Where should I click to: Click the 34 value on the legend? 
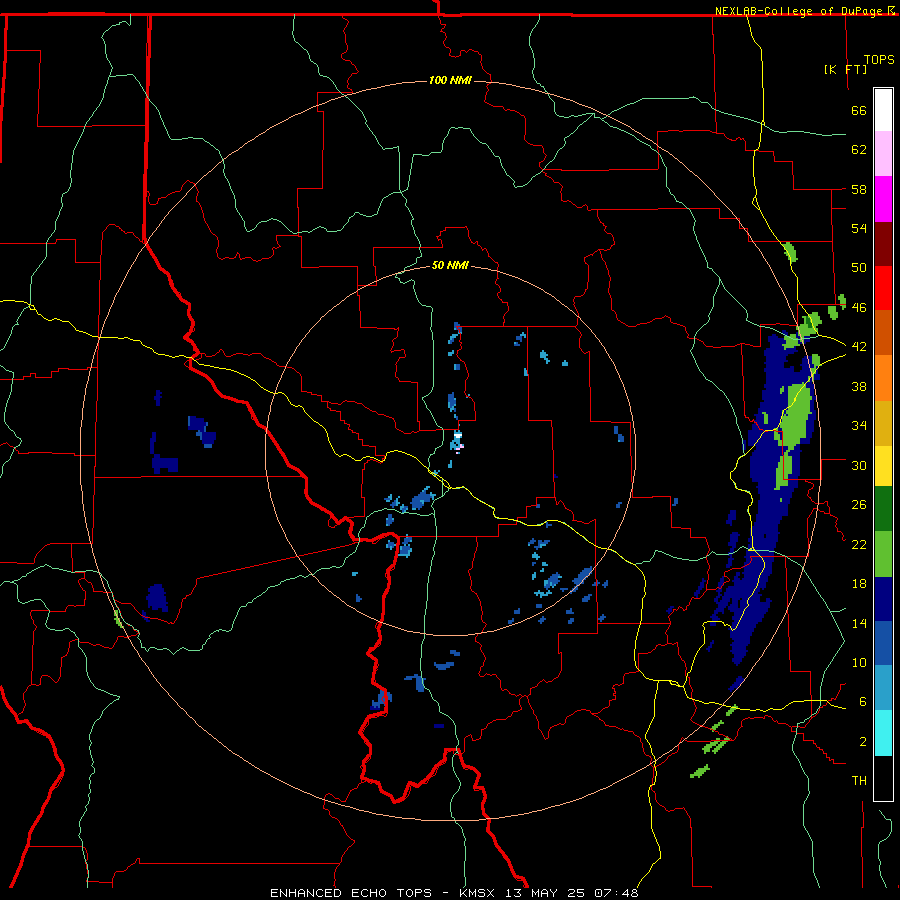859,426
